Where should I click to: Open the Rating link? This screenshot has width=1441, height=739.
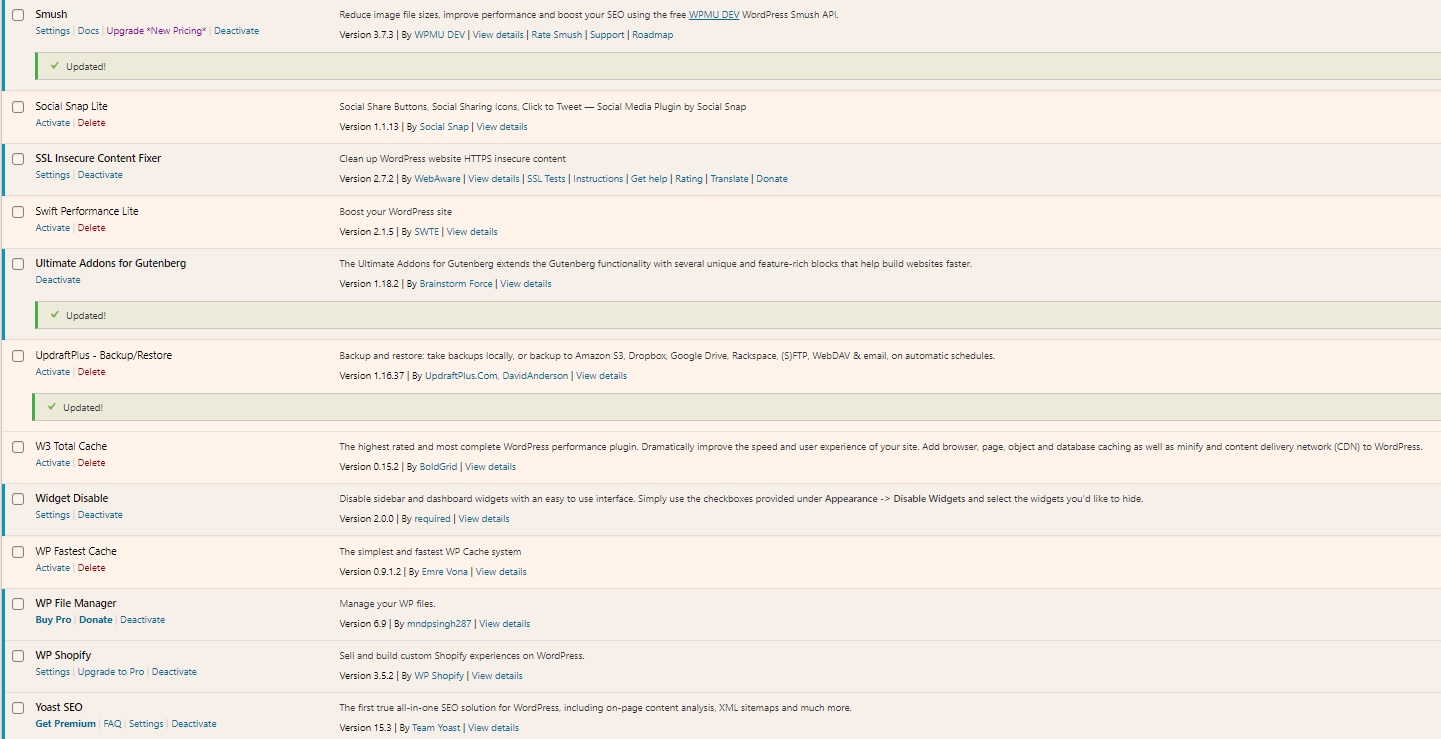tap(689, 179)
